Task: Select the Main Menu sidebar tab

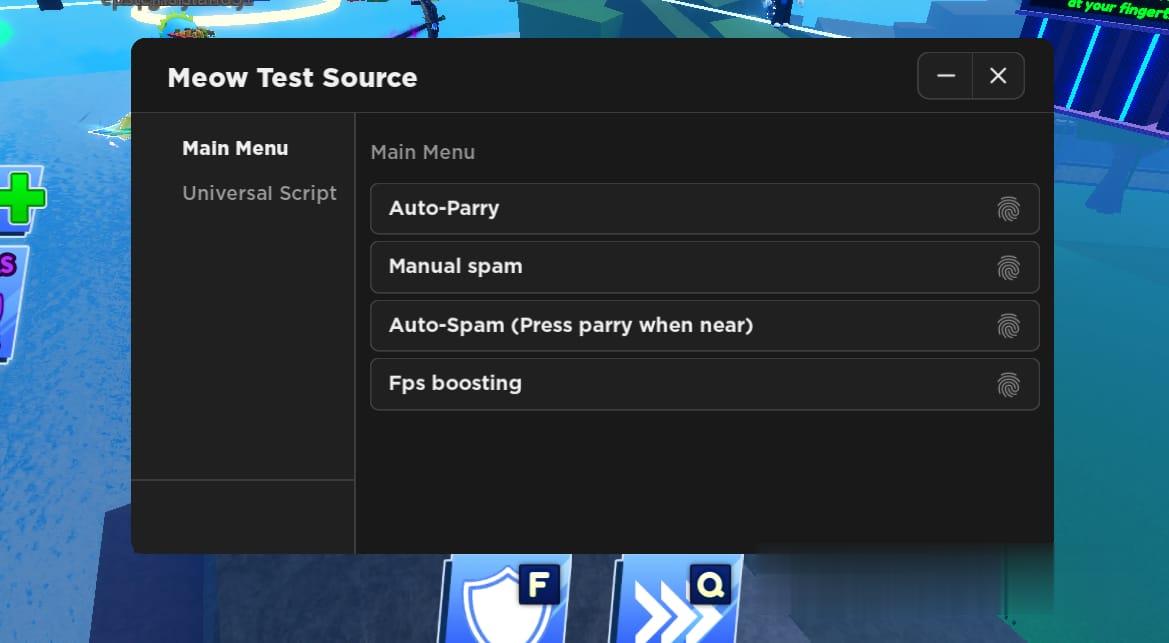Action: 235,149
